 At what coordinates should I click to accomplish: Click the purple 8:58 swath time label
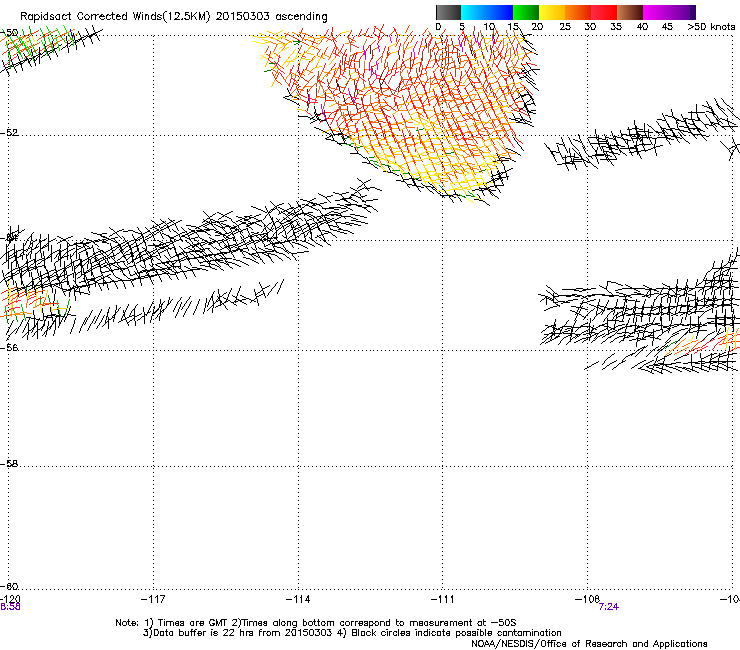pyautogui.click(x=10, y=607)
